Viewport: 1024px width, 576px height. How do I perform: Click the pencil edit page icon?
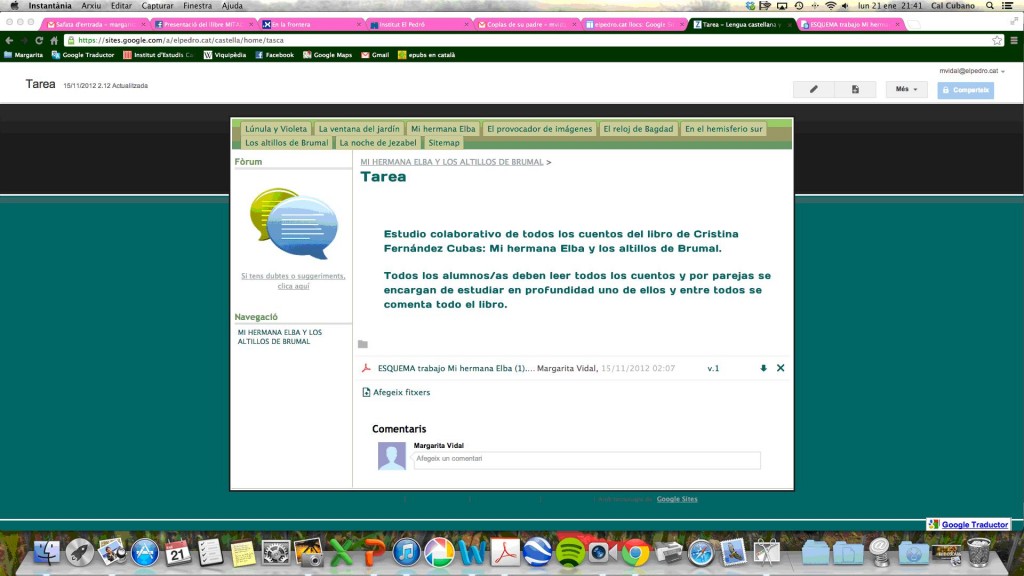click(813, 89)
